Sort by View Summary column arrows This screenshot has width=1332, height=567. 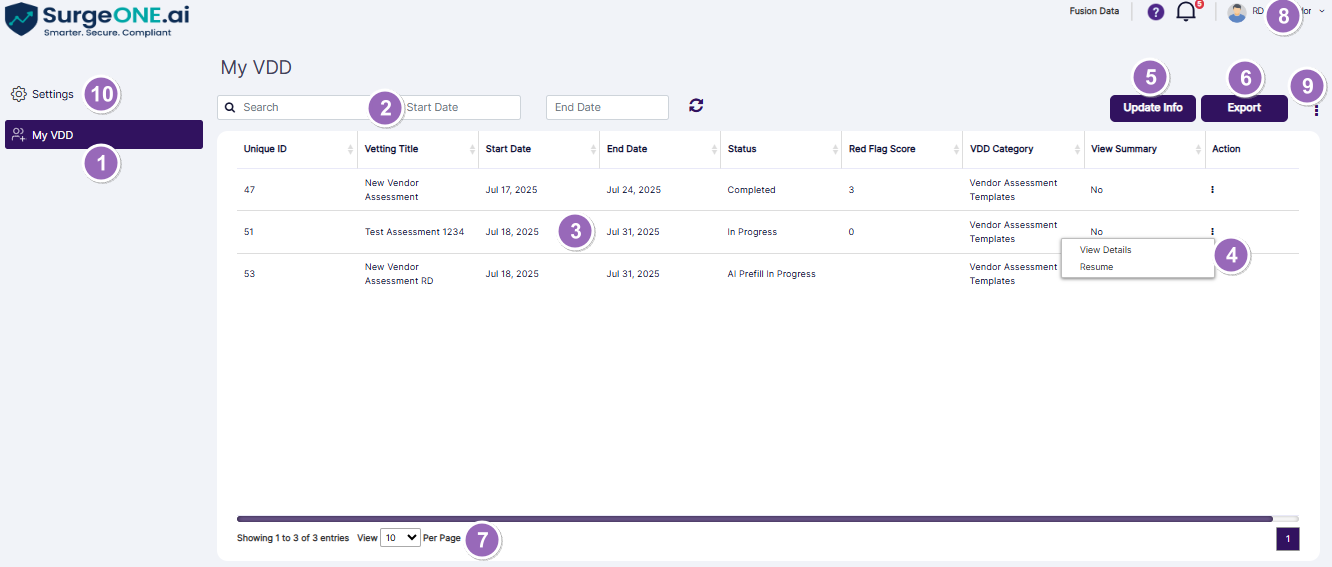1198,149
